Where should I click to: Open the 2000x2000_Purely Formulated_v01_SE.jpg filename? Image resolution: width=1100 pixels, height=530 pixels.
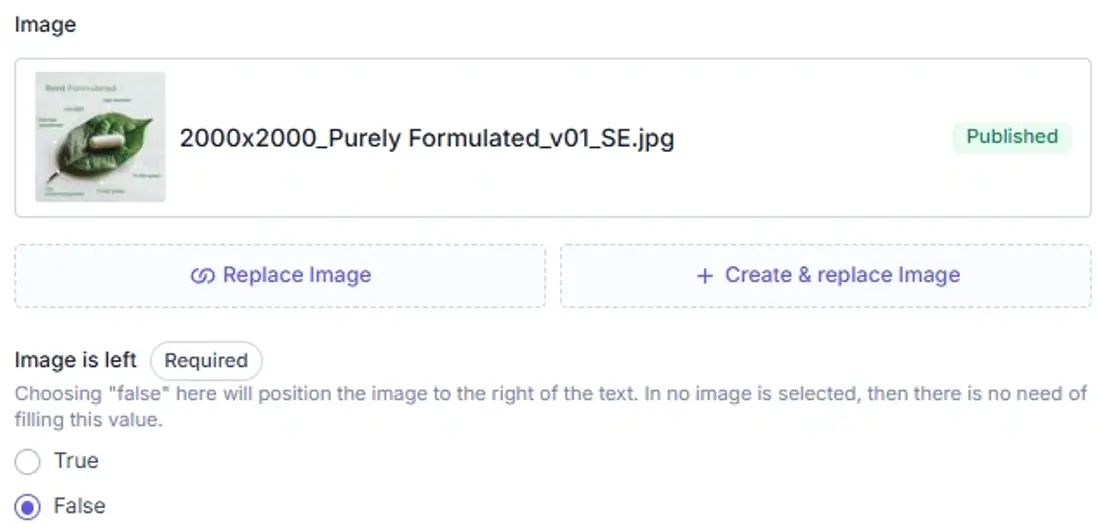pyautogui.click(x=427, y=138)
